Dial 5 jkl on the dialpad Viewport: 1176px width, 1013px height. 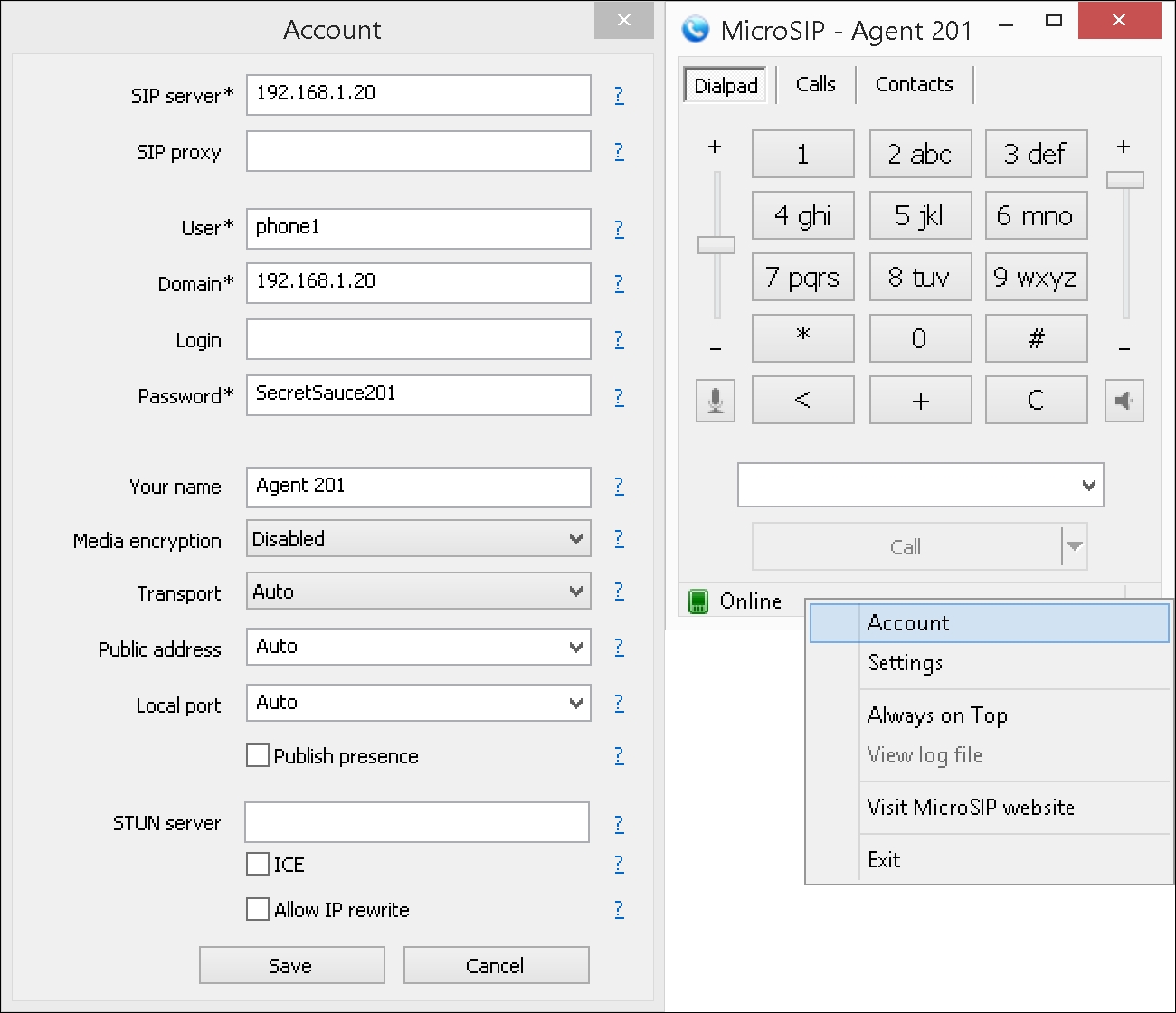click(921, 215)
